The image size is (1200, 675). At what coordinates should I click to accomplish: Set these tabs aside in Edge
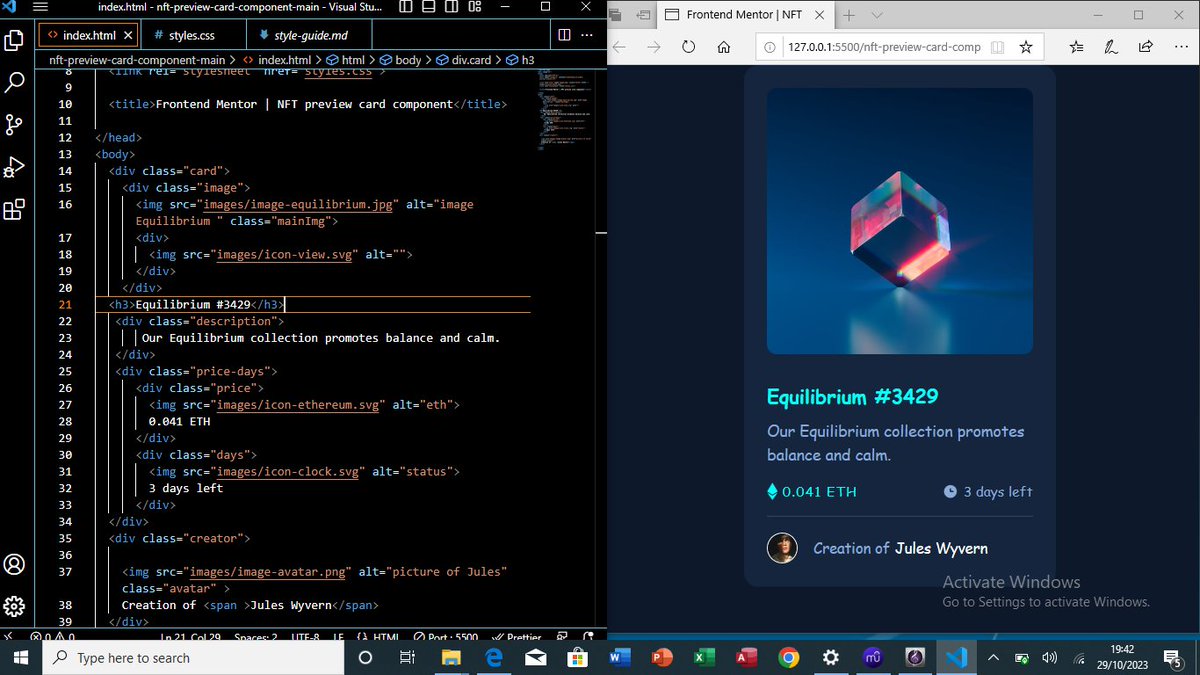point(643,15)
